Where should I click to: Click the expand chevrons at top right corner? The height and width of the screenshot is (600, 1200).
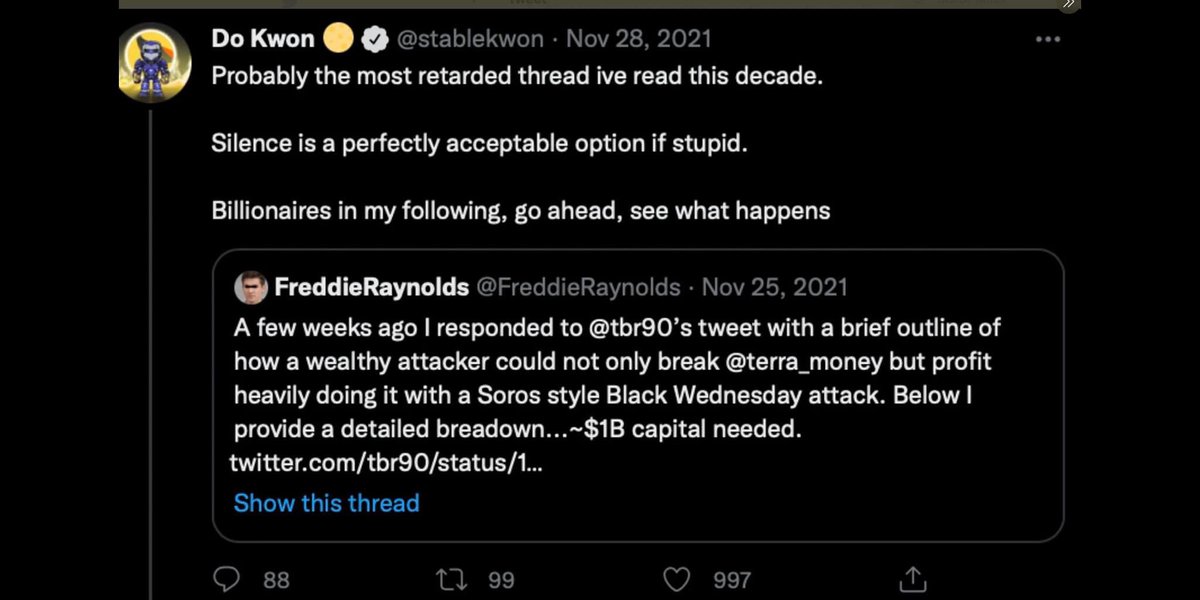point(1068,5)
